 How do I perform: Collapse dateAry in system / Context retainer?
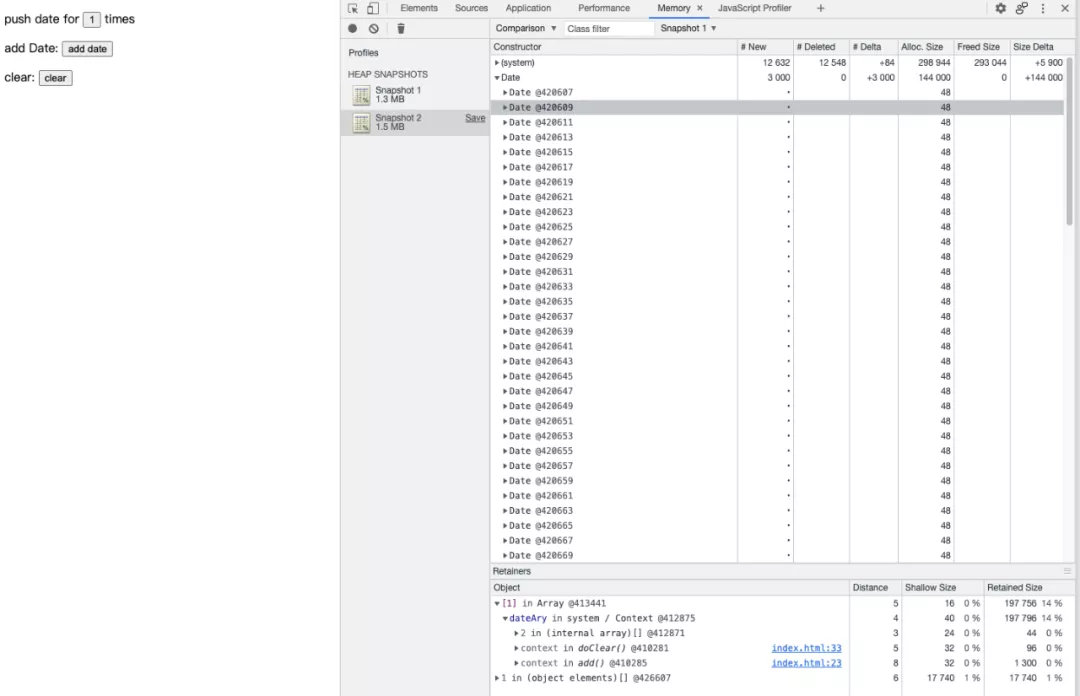coord(505,619)
